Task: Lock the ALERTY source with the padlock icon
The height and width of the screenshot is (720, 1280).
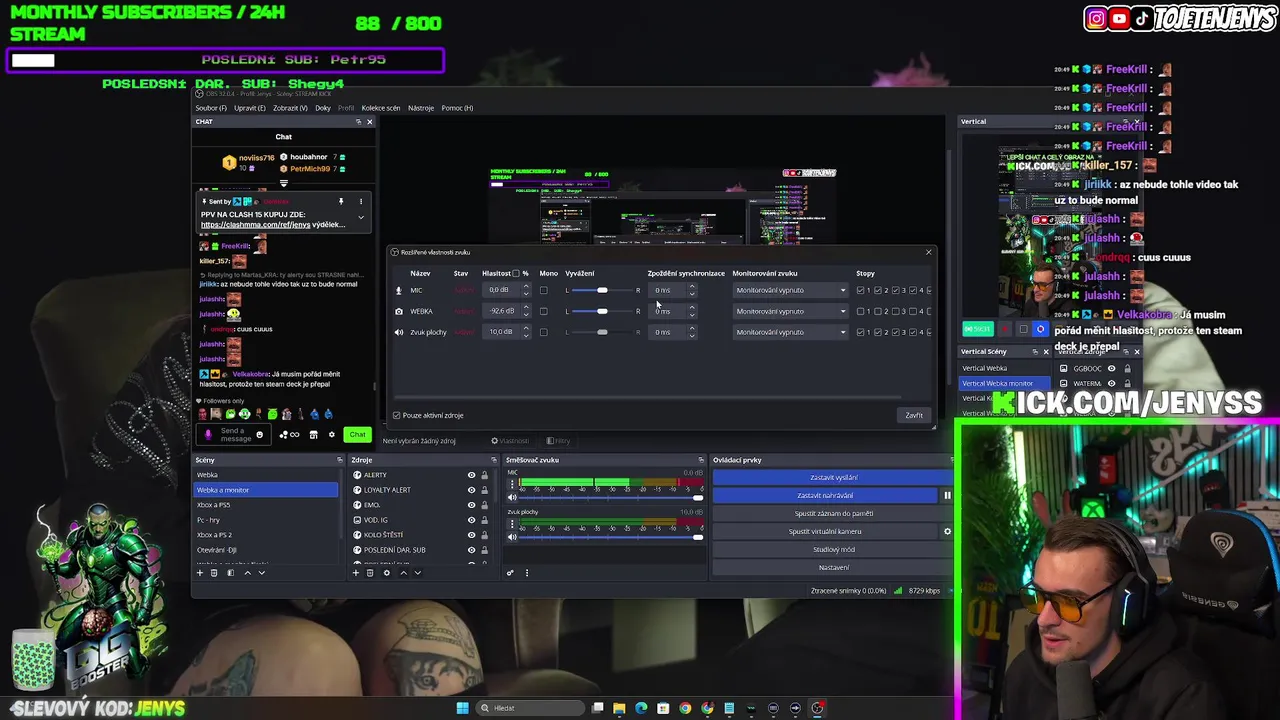Action: click(485, 475)
